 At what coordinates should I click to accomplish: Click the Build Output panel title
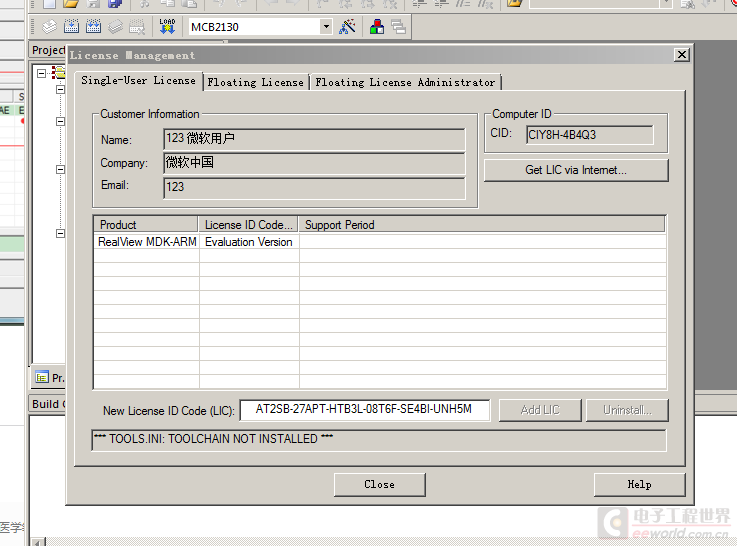point(48,404)
